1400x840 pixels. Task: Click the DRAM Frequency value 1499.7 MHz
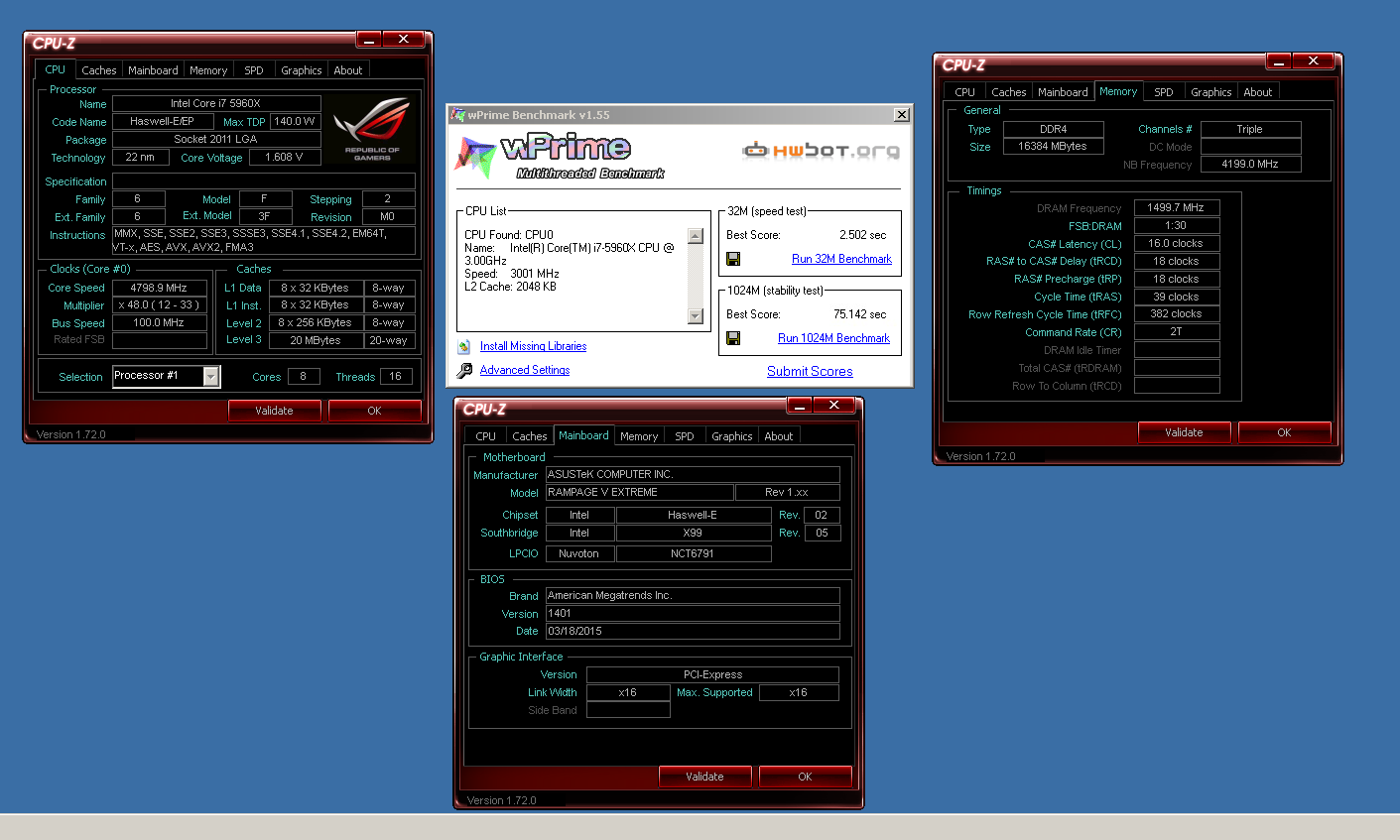(x=1176, y=208)
